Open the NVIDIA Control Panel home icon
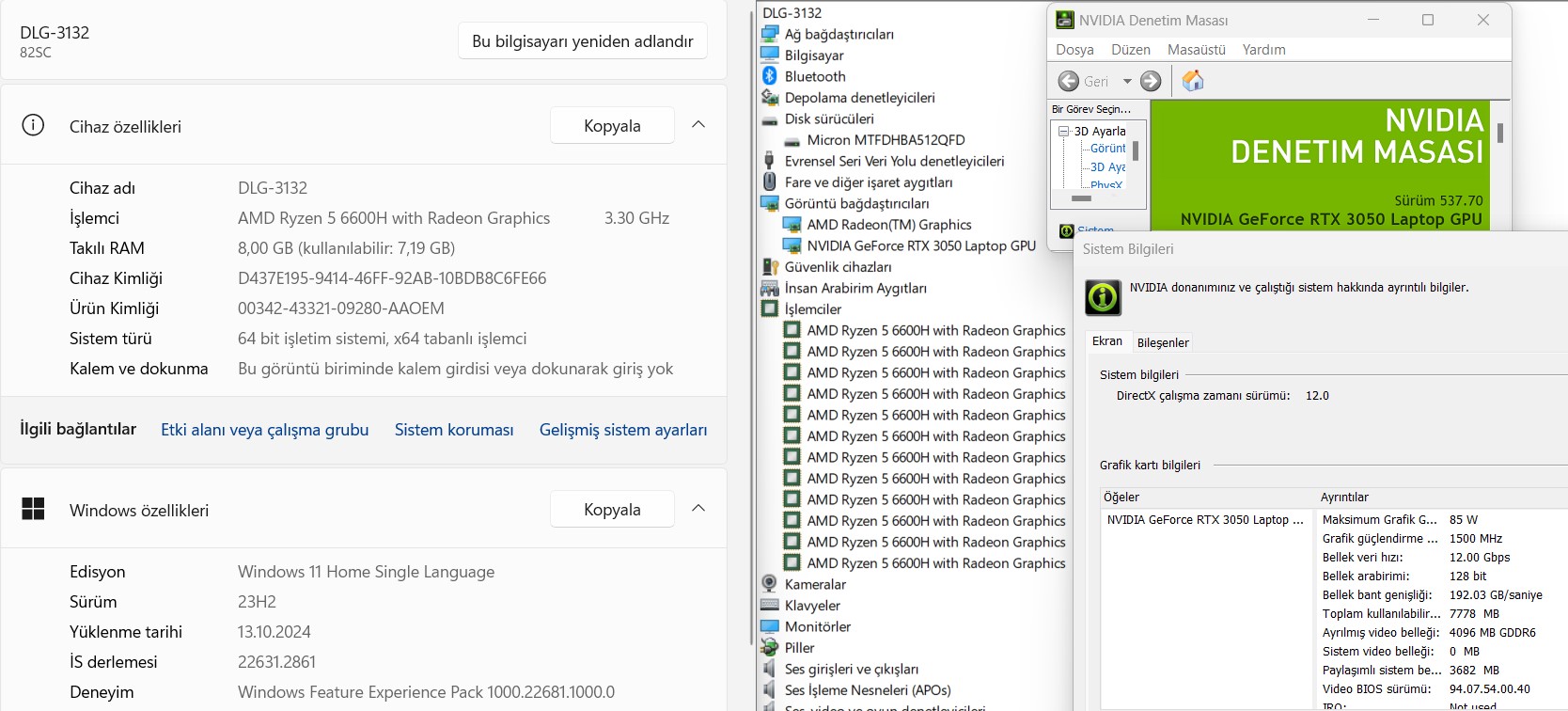The height and width of the screenshot is (711, 1568). 1193,81
